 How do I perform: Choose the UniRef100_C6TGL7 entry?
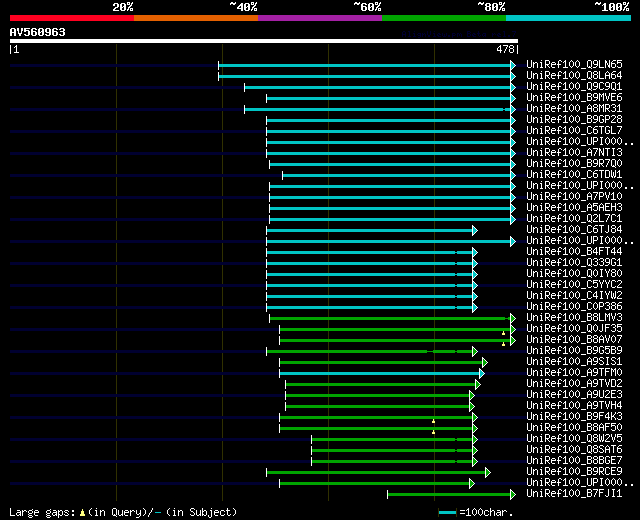pos(574,131)
